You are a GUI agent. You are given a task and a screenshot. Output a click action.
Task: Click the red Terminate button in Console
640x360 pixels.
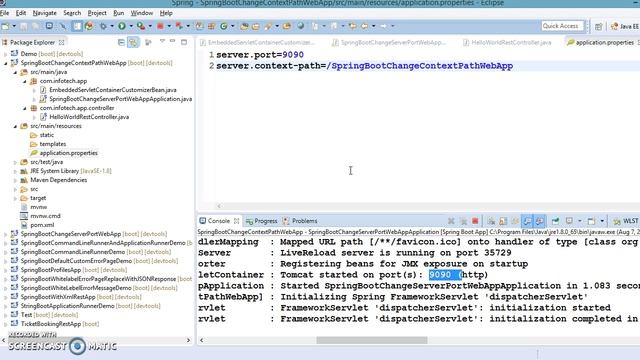click(x=475, y=221)
